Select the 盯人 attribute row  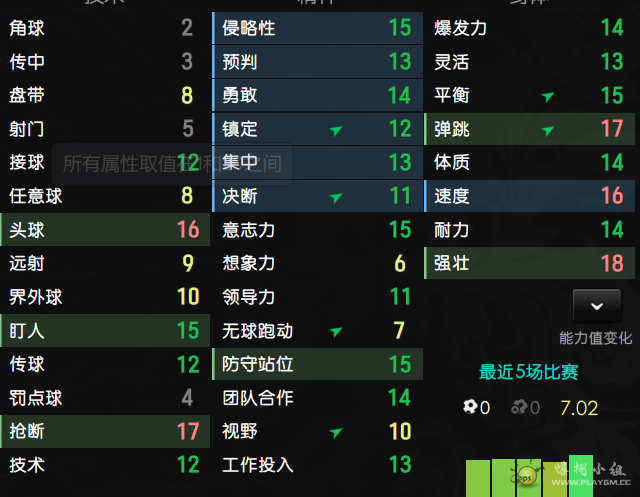pos(105,330)
